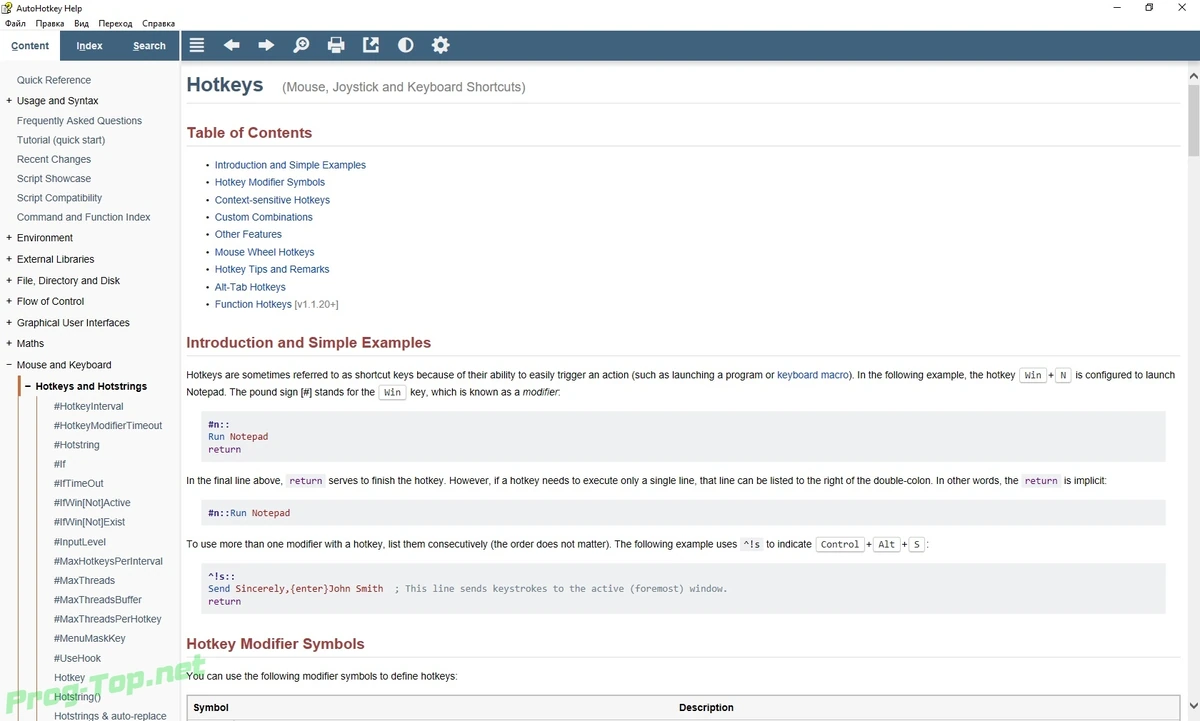The image size is (1200, 721).
Task: Select #MaxThreadsBuffer entry
Action: tap(98, 600)
